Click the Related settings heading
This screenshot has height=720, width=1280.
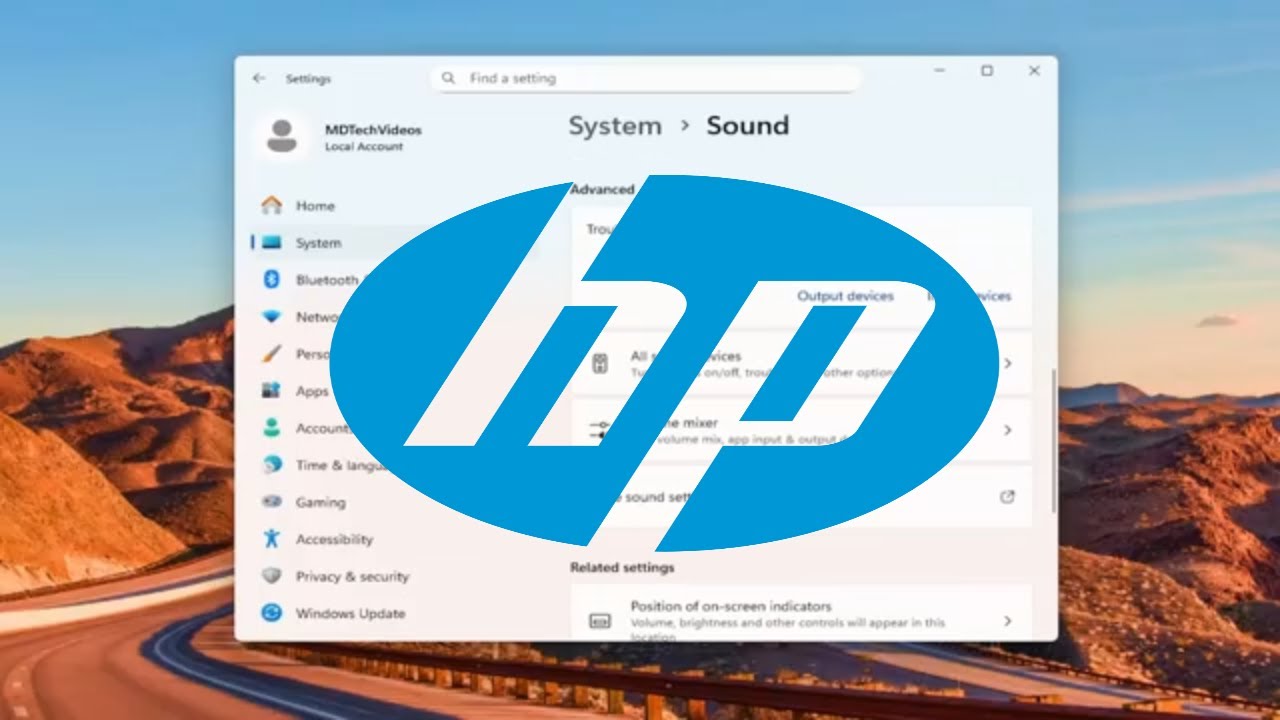(x=622, y=567)
